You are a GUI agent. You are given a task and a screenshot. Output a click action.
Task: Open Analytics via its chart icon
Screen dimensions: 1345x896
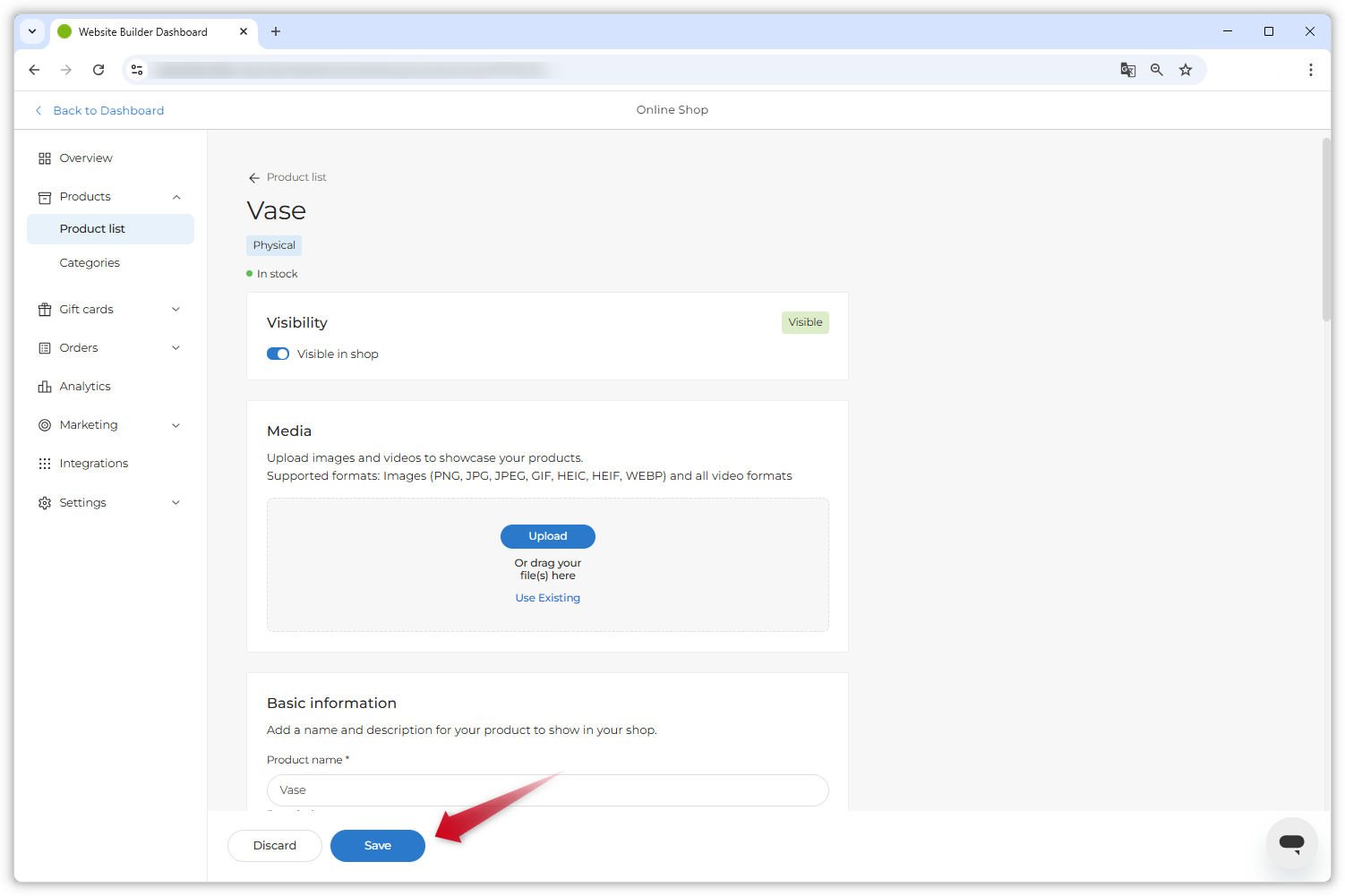tap(45, 386)
